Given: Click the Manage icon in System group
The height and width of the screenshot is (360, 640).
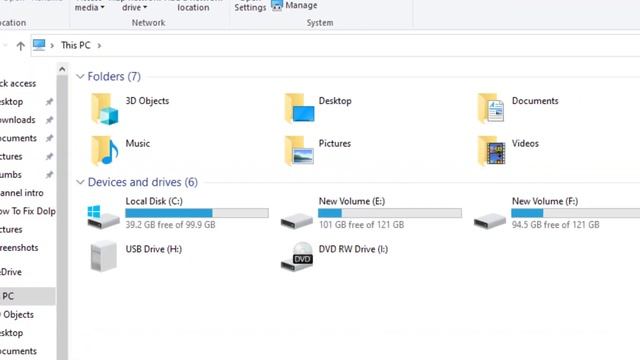Looking at the screenshot, I should (277, 5).
